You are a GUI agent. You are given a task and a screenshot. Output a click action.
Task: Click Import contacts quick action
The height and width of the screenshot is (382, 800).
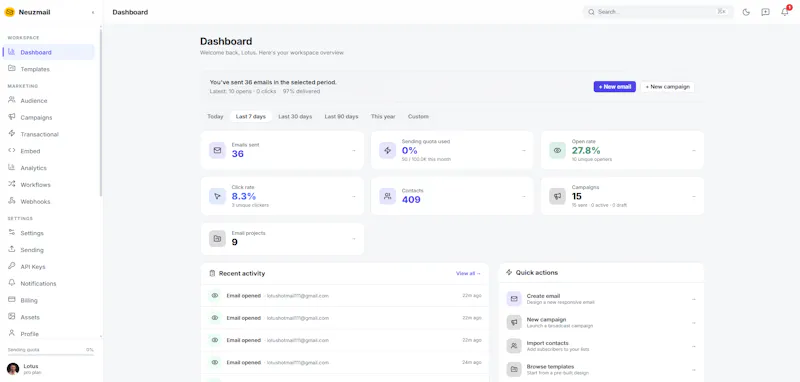point(601,346)
